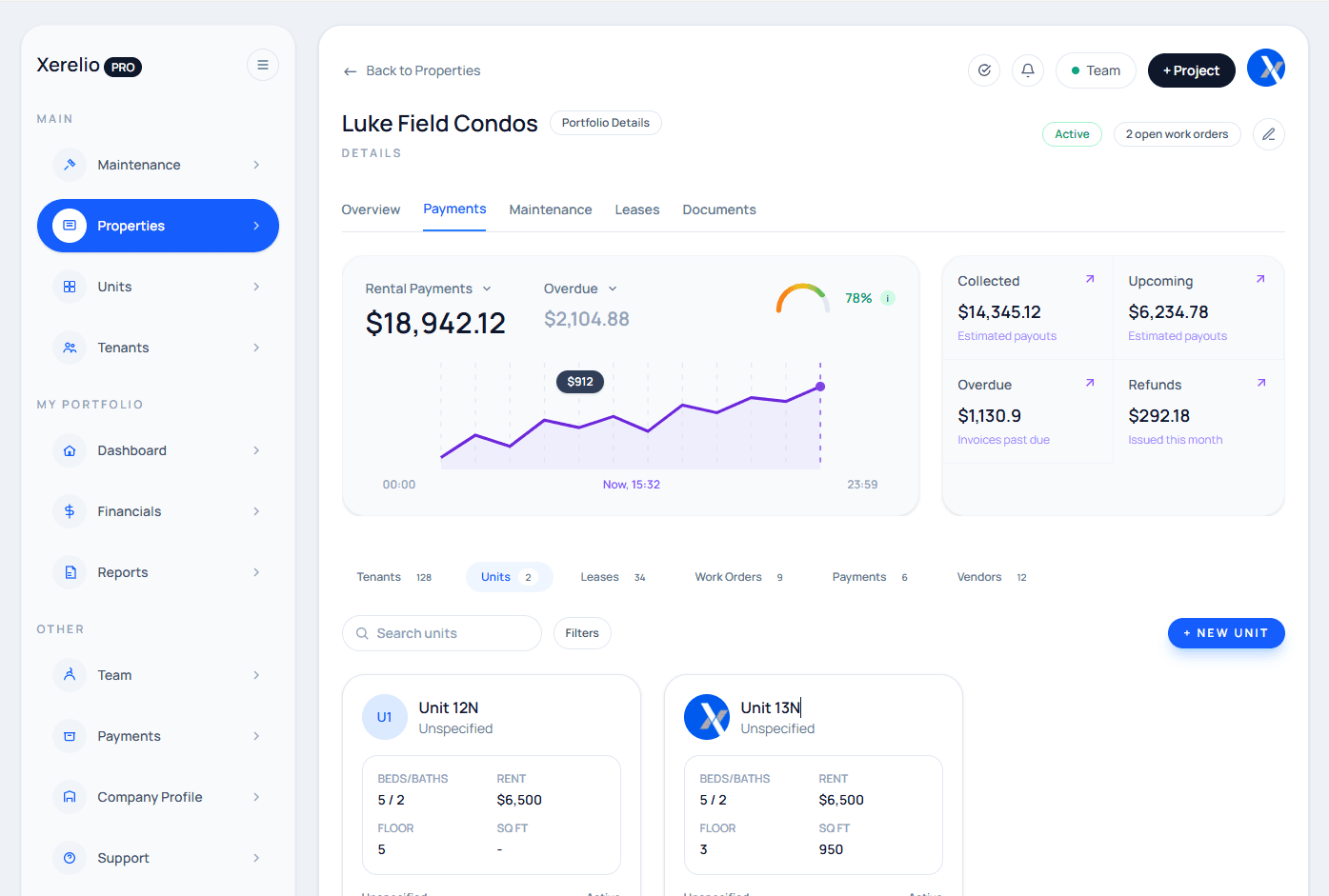
Task: Click the NEW UNIT button
Action: point(1226,632)
